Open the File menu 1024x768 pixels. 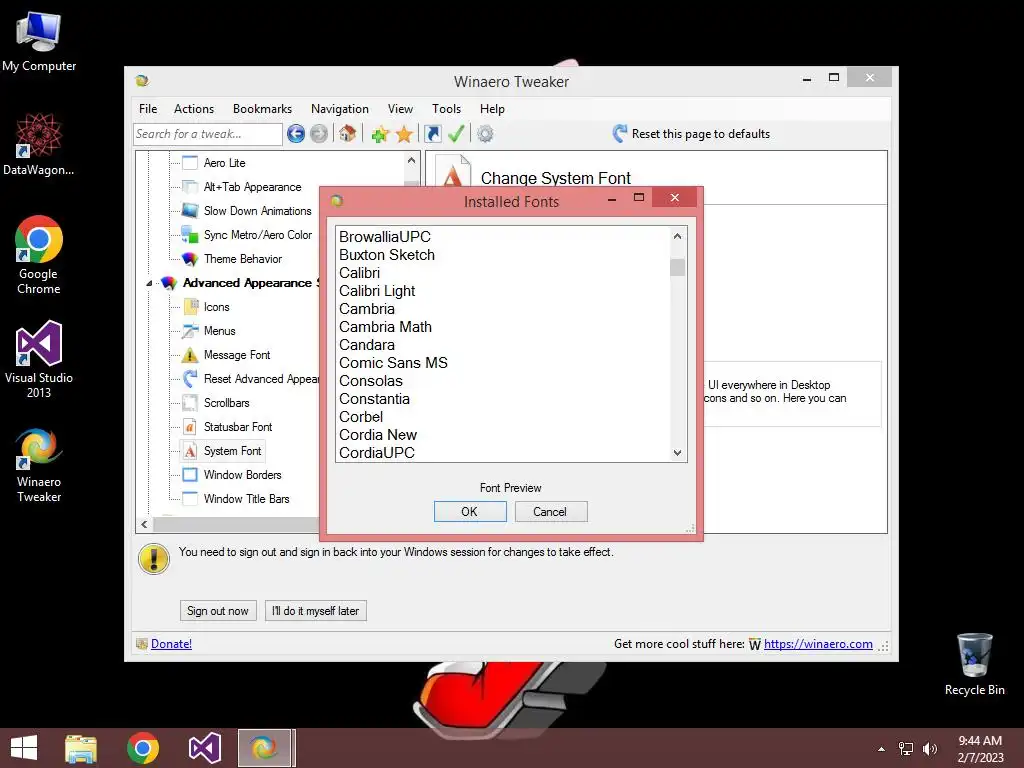(x=148, y=109)
